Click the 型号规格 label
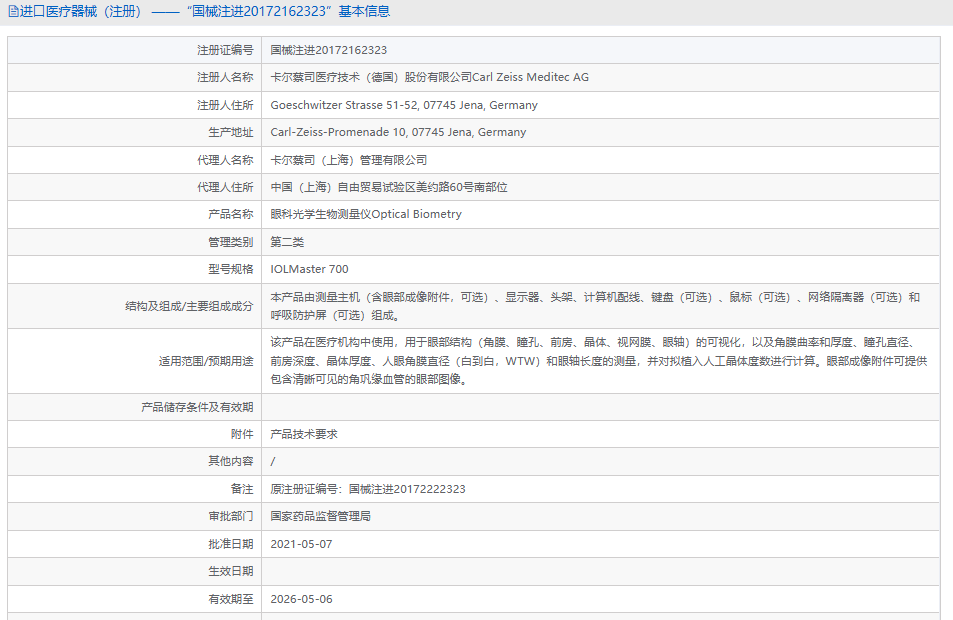Screen dimensions: 953x620 tap(230, 269)
